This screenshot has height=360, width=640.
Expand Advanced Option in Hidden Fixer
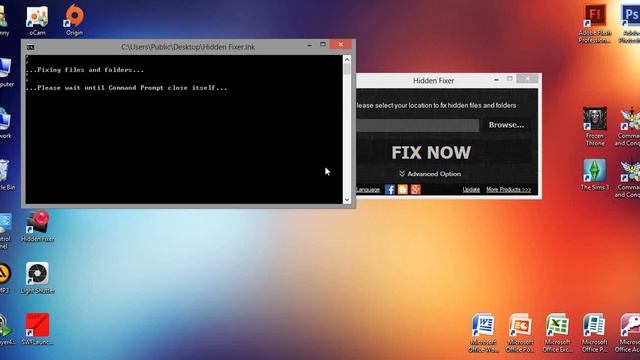pyautogui.click(x=430, y=174)
